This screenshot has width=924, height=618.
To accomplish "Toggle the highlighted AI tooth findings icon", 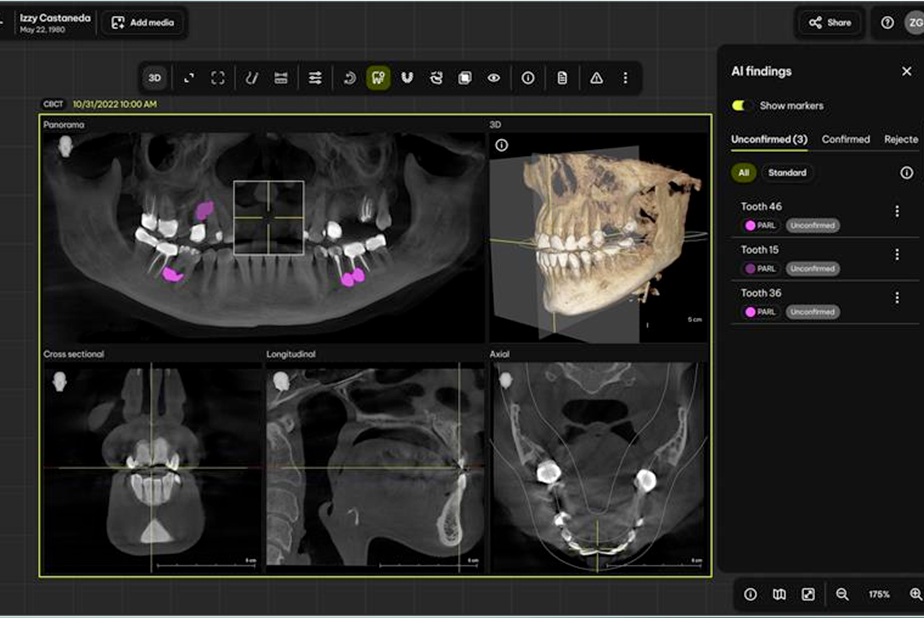I will 378,78.
